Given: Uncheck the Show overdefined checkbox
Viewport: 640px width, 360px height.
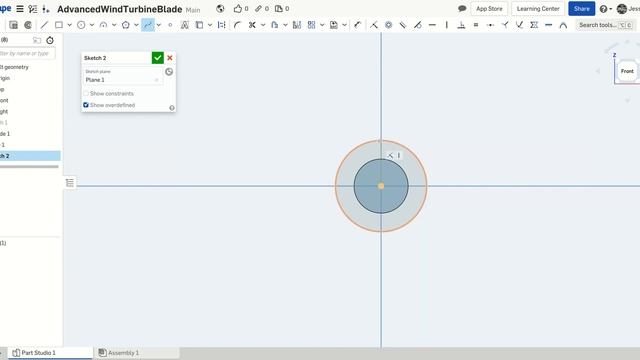Looking at the screenshot, I should tap(86, 105).
